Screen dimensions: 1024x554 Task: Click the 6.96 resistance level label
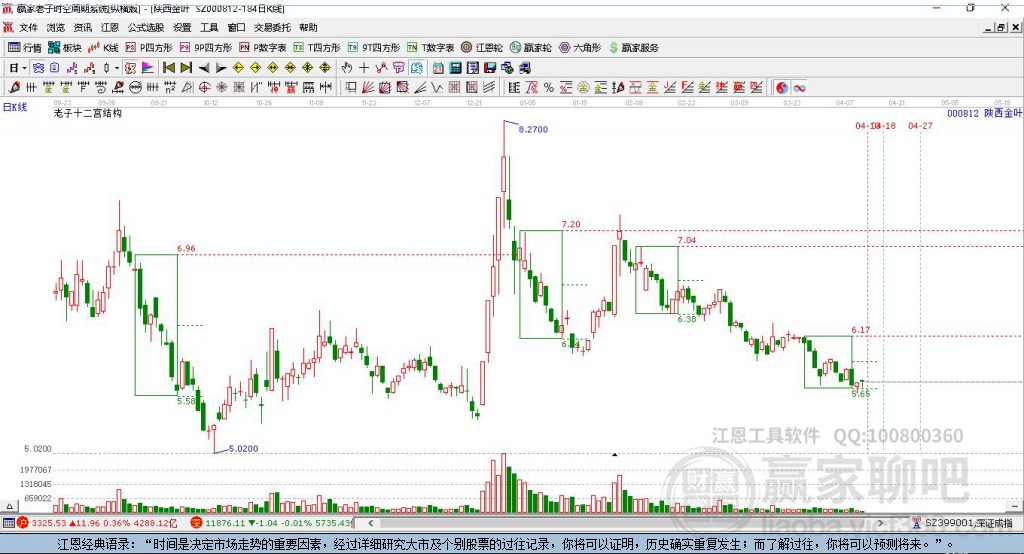[x=186, y=248]
